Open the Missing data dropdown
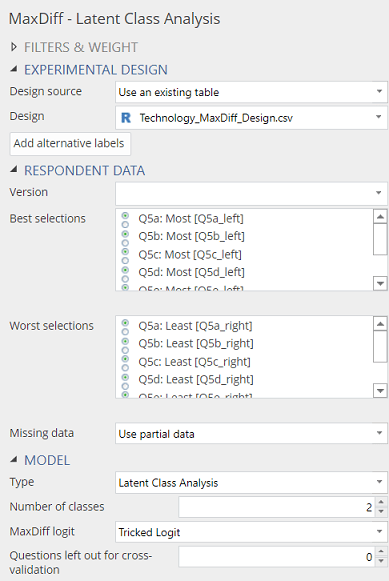389x581 pixels. (251, 434)
